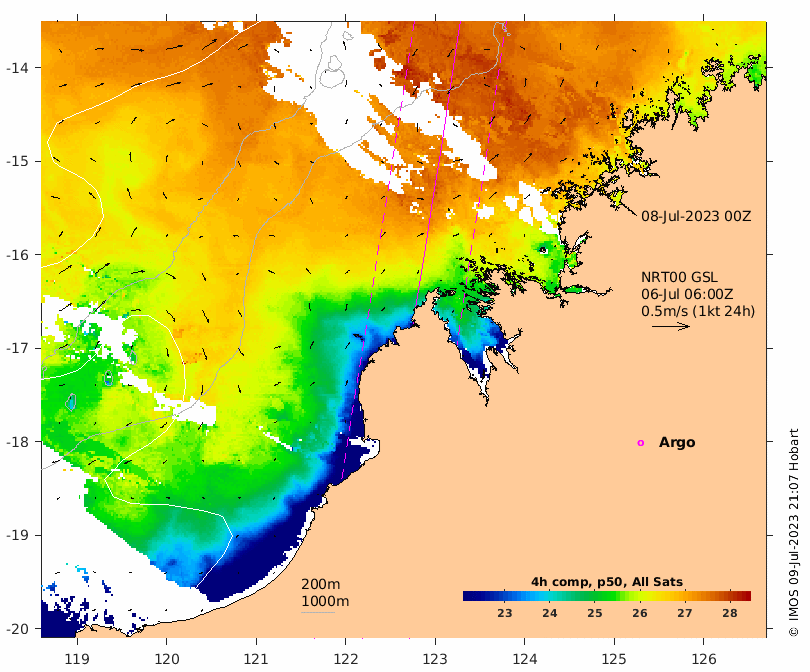Click the longitude axis label '120'

(167, 659)
